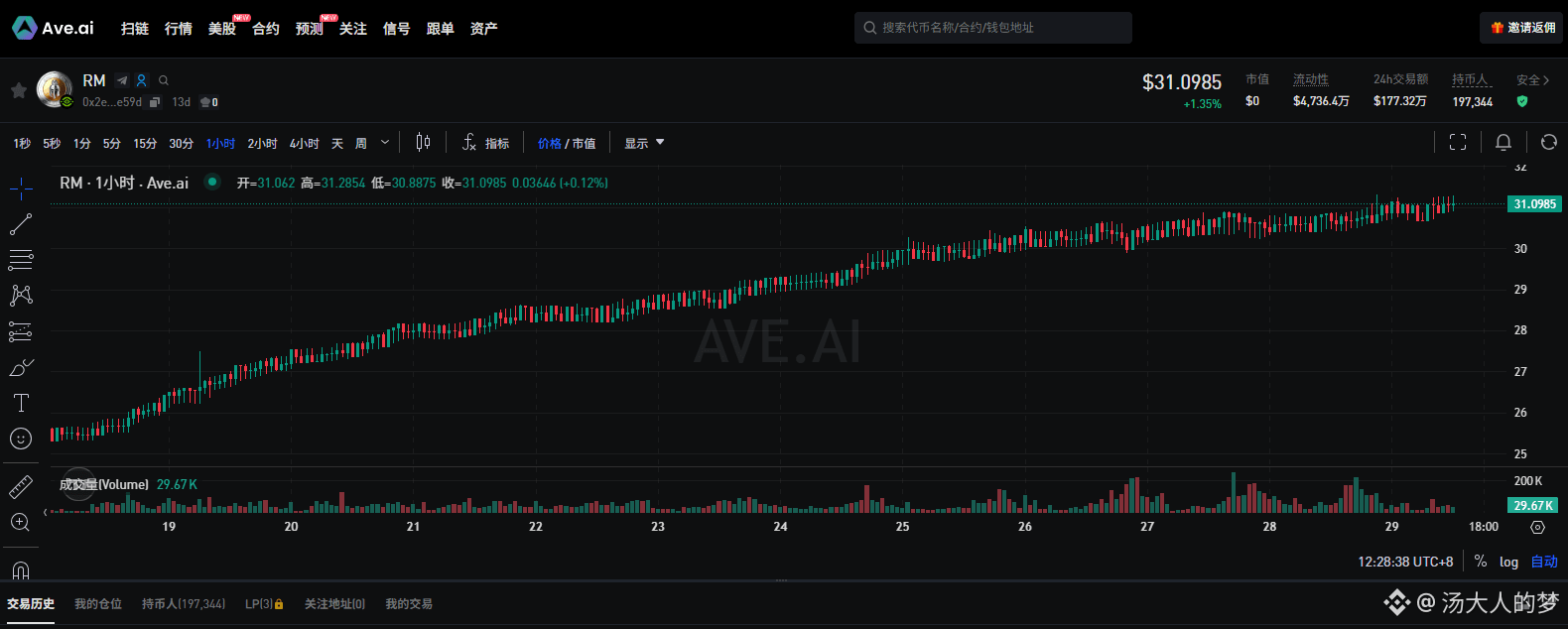Toggle the green status dot in legend

[x=211, y=182]
